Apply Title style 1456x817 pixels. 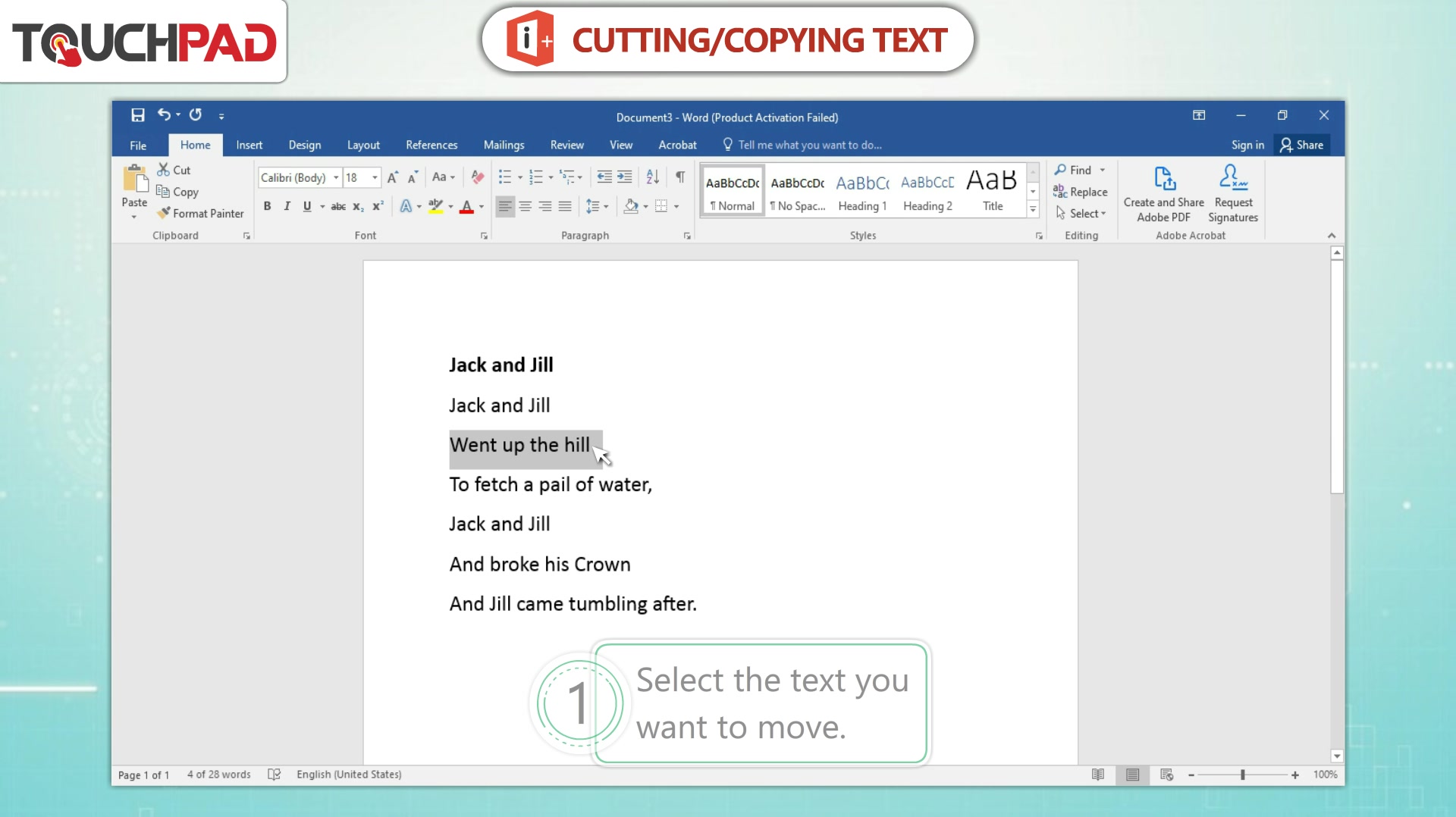[993, 192]
